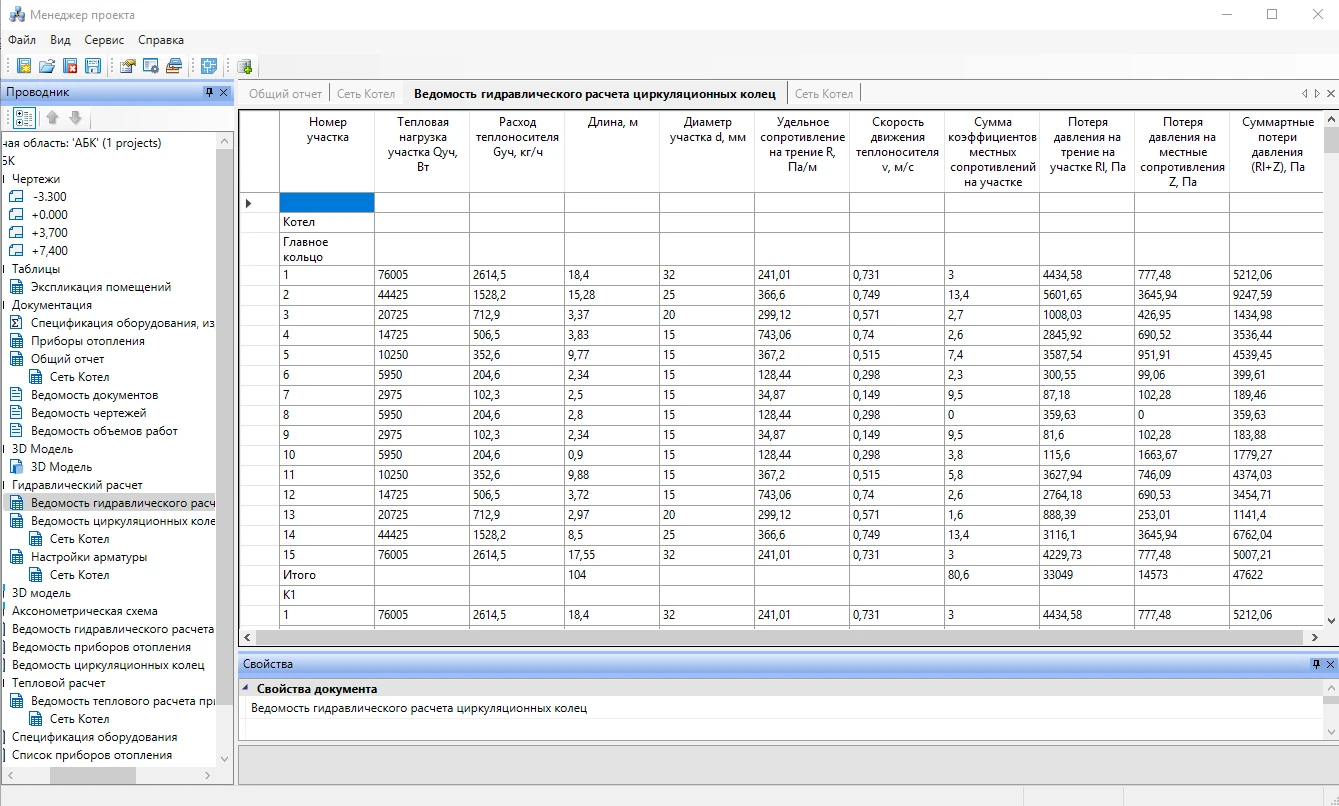Screen dimensions: 1339x806
Task: Save the project using the floppy disk icon
Action: point(93,66)
